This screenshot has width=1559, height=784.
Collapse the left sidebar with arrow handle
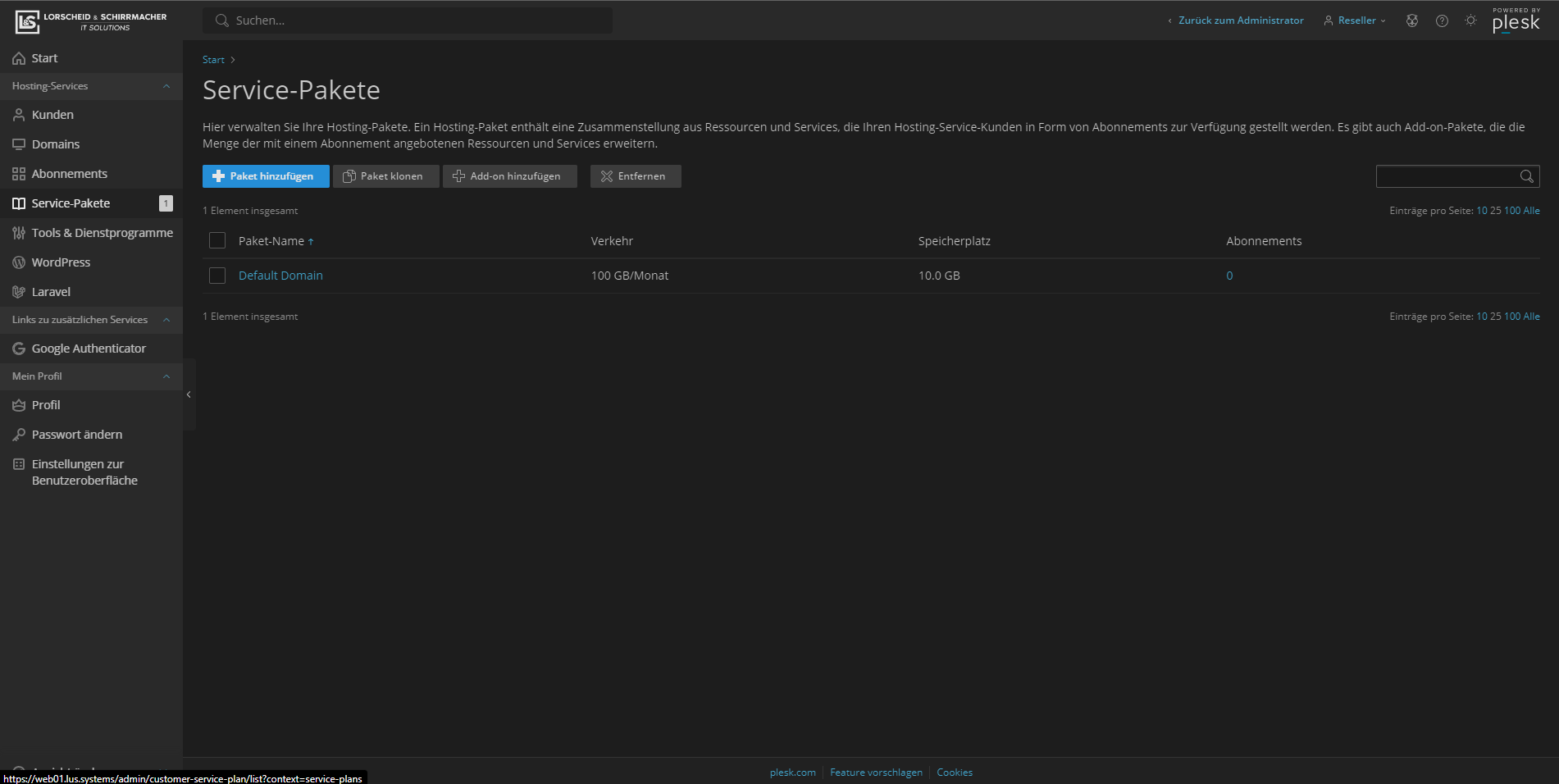[x=189, y=394]
